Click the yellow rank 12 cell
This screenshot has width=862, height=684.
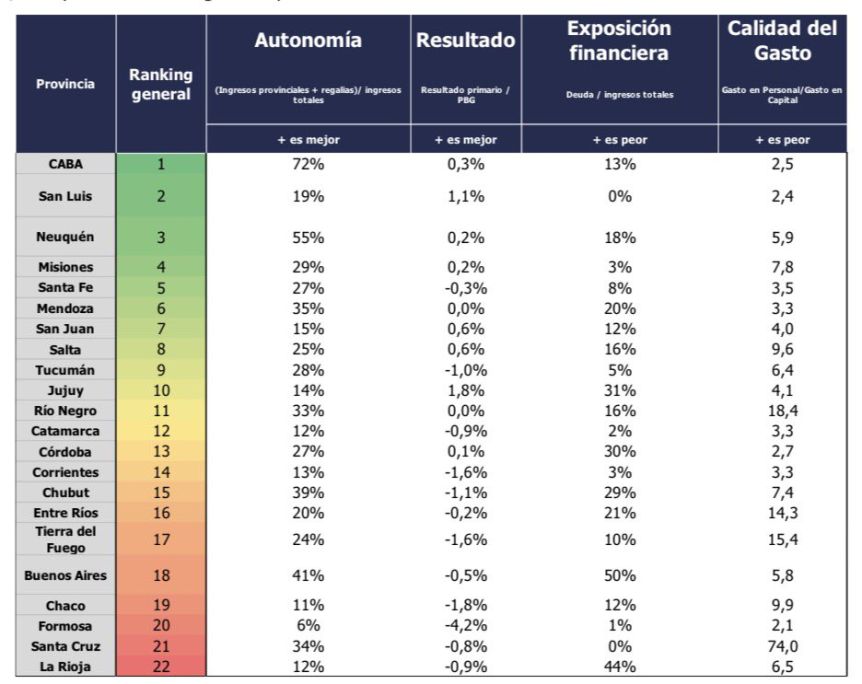coord(161,432)
